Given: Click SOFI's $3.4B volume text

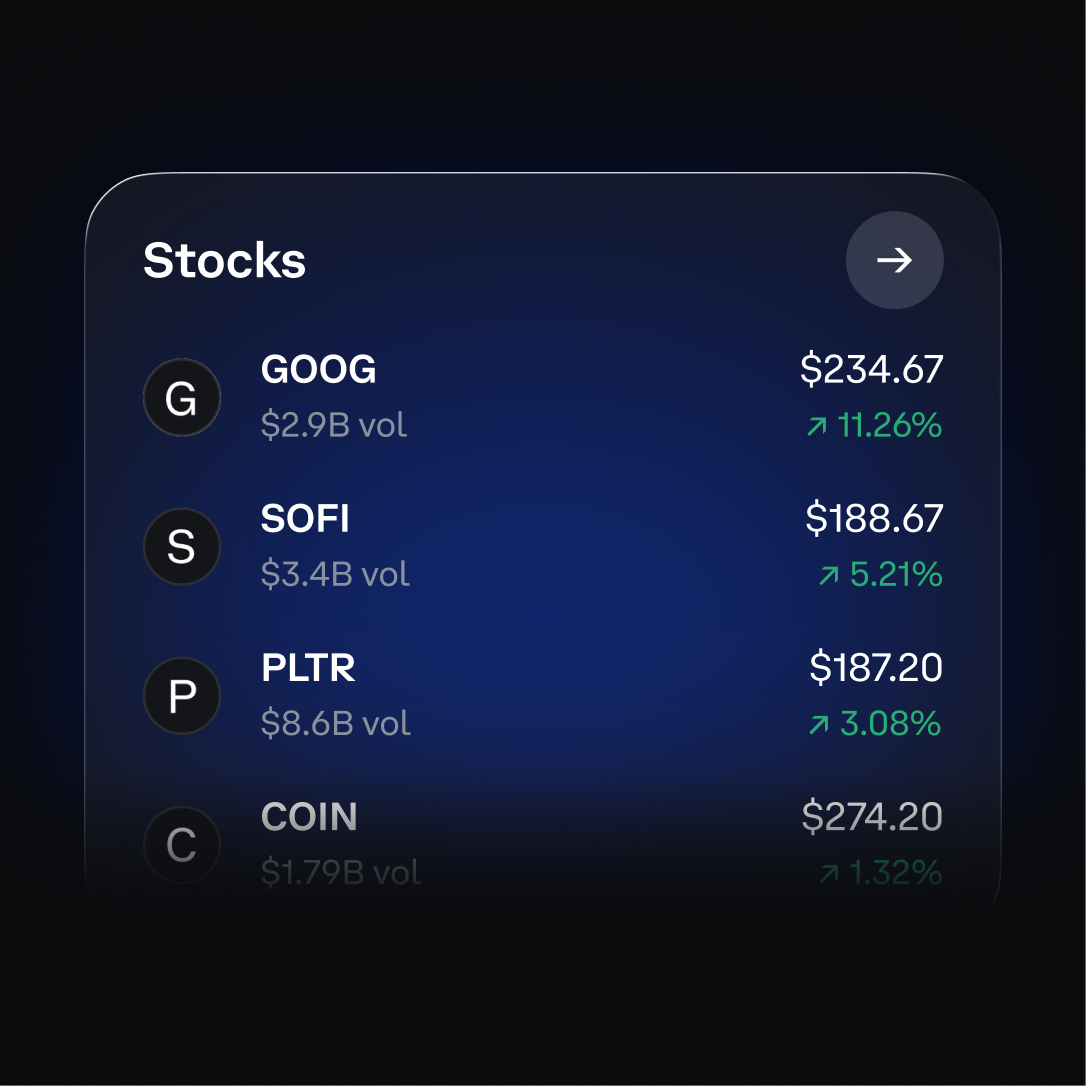Looking at the screenshot, I should point(334,574).
